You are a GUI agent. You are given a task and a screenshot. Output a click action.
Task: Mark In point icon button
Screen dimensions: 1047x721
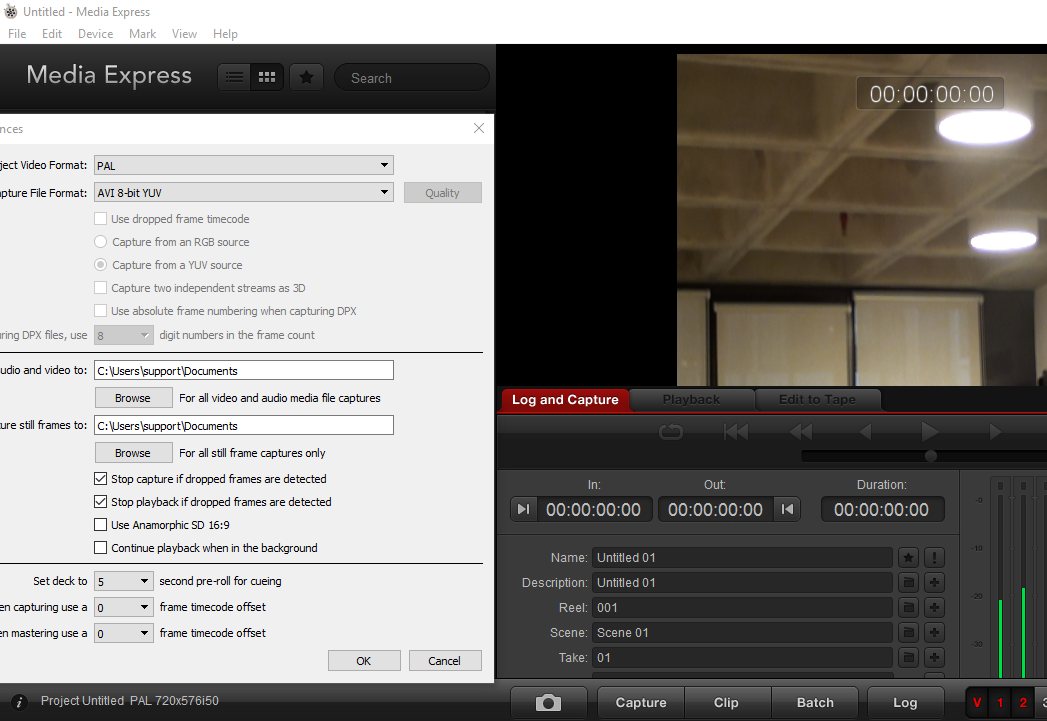tap(524, 509)
